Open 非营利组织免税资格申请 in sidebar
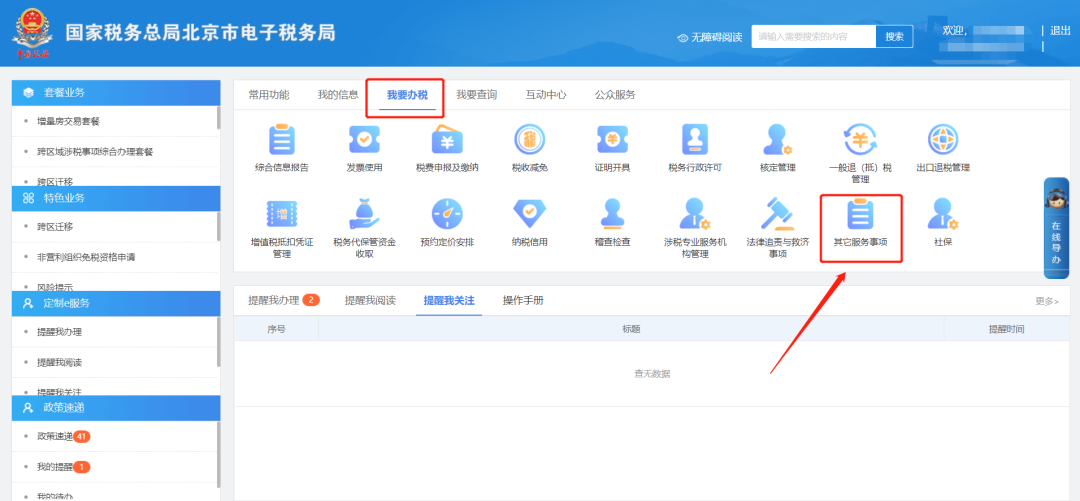The height and width of the screenshot is (501, 1080). click(86, 257)
